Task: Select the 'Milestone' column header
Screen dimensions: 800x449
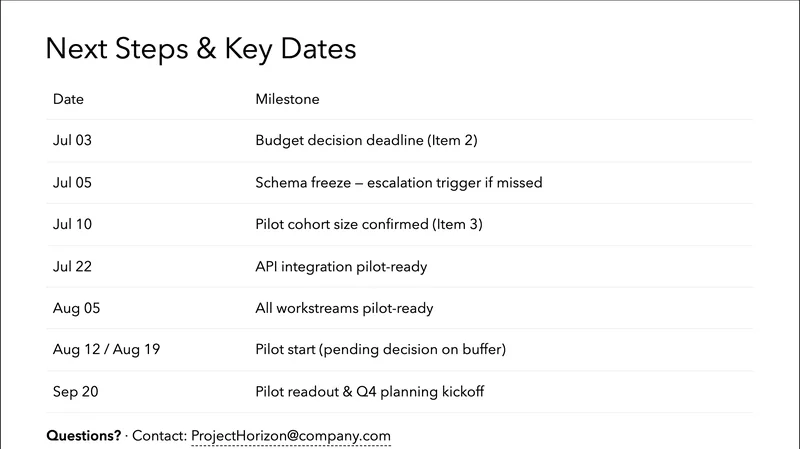Action: (x=287, y=99)
